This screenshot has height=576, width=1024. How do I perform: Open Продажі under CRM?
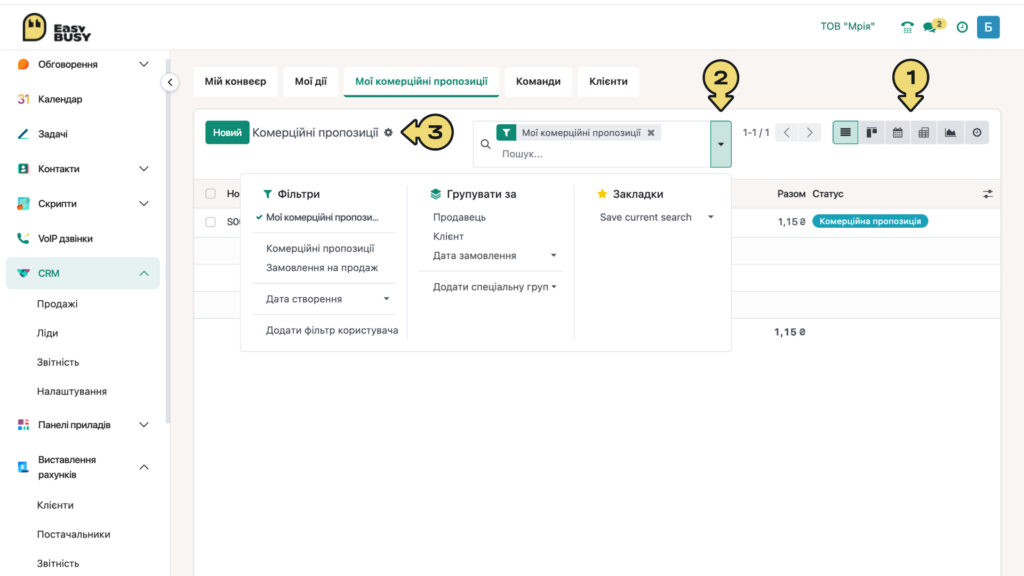[57, 304]
